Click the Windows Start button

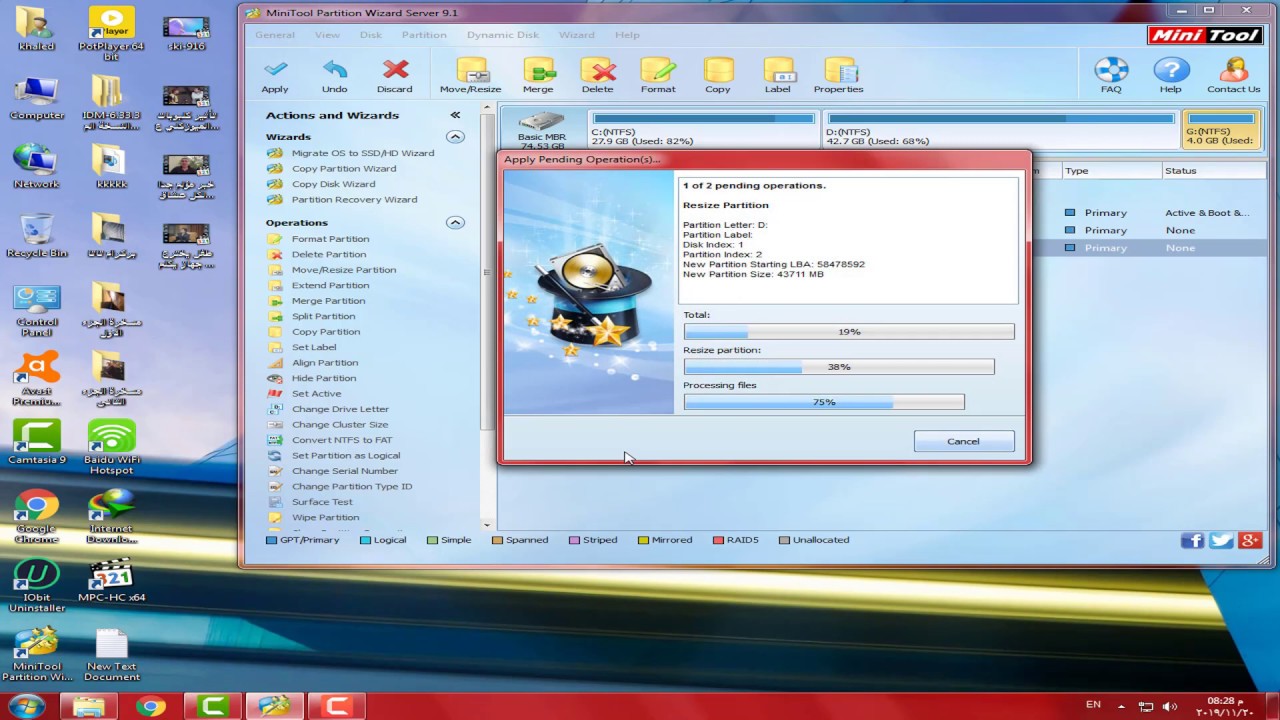click(26, 706)
